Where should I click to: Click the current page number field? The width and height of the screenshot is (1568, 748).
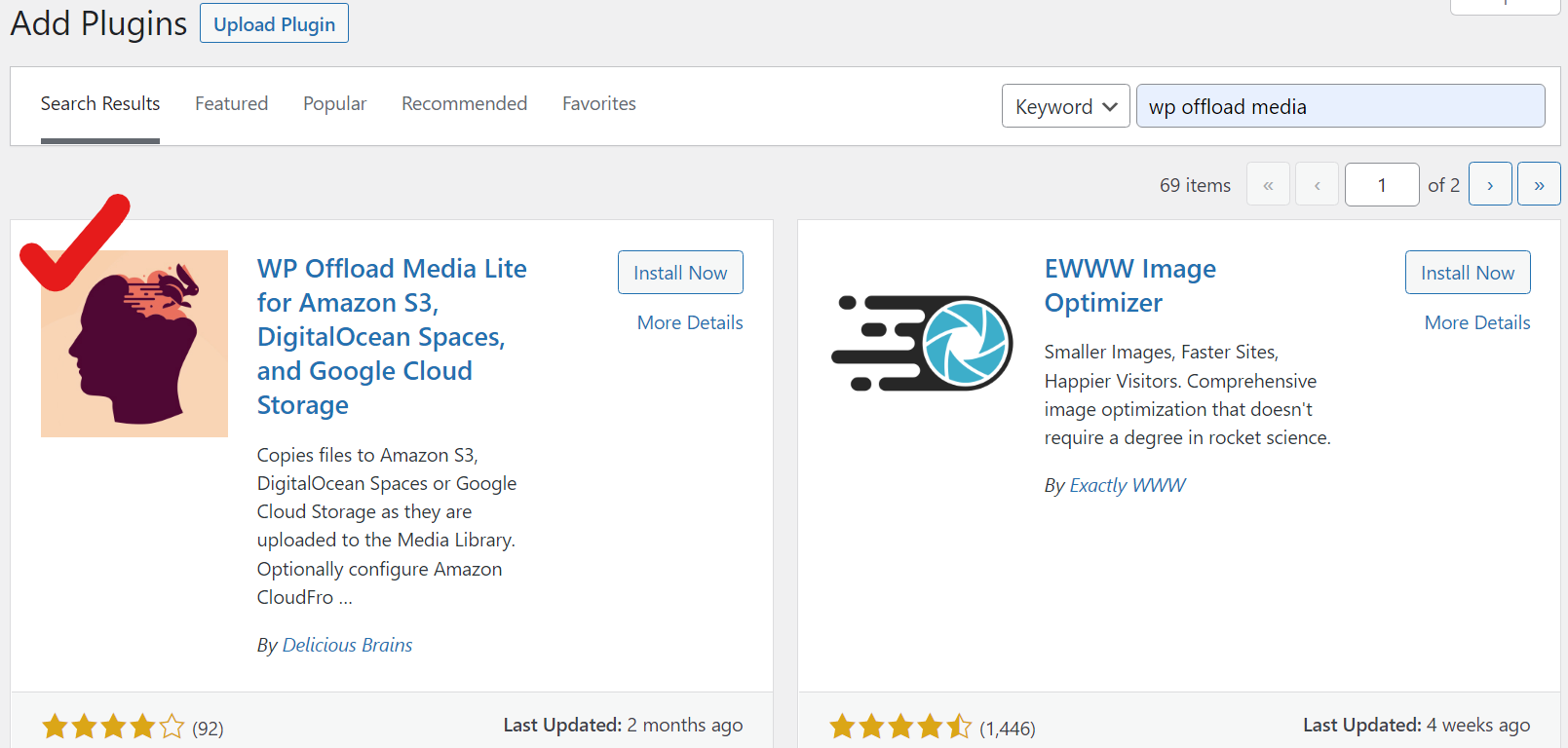pos(1382,184)
